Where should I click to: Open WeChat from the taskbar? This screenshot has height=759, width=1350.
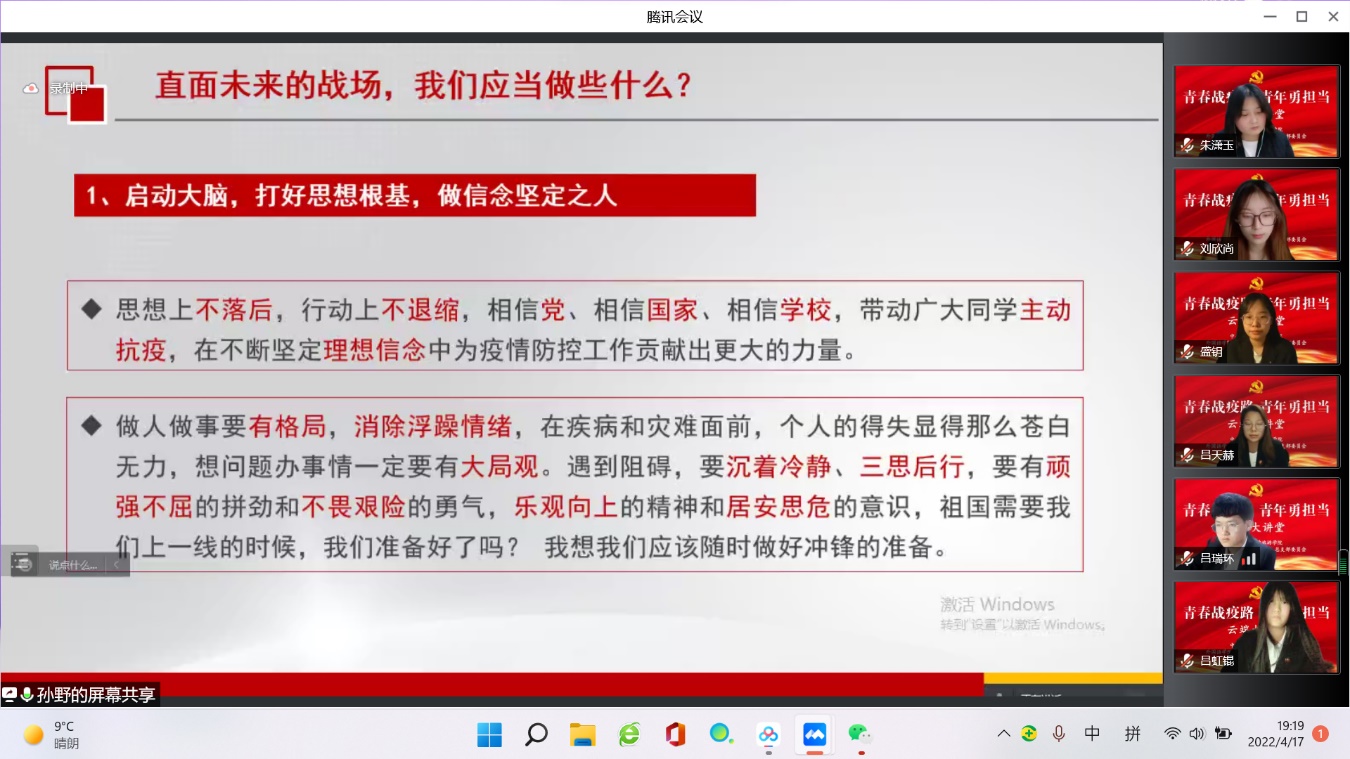coord(859,735)
